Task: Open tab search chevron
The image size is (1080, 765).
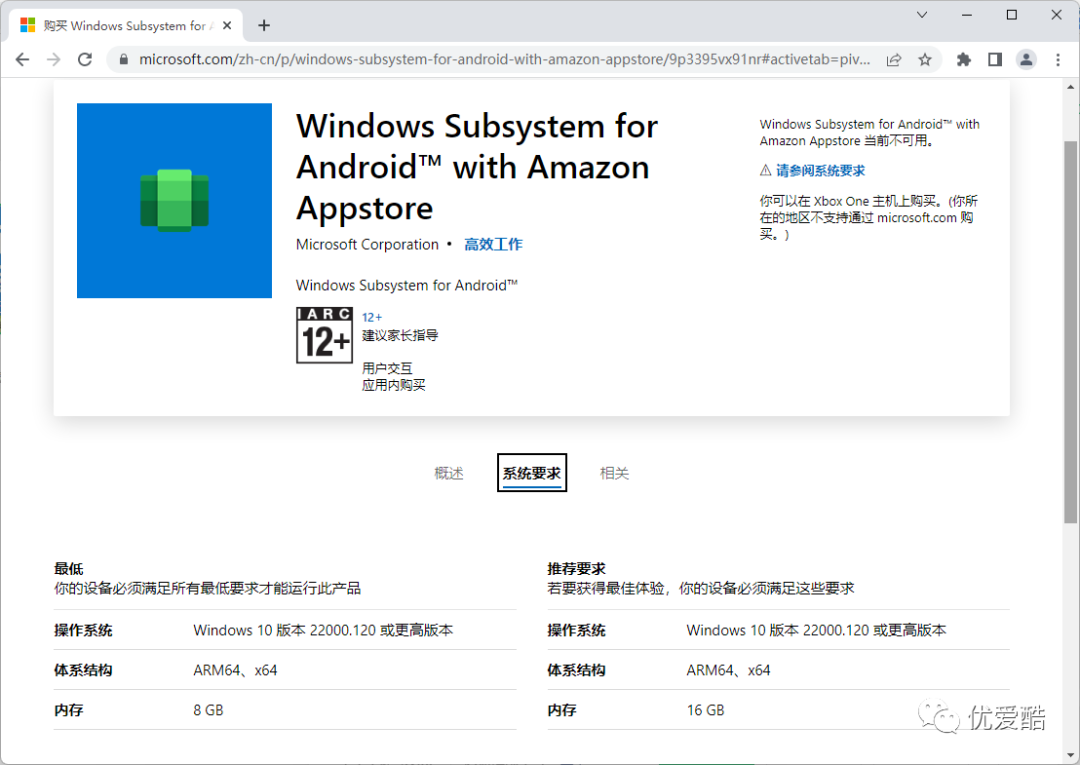Action: [x=922, y=14]
